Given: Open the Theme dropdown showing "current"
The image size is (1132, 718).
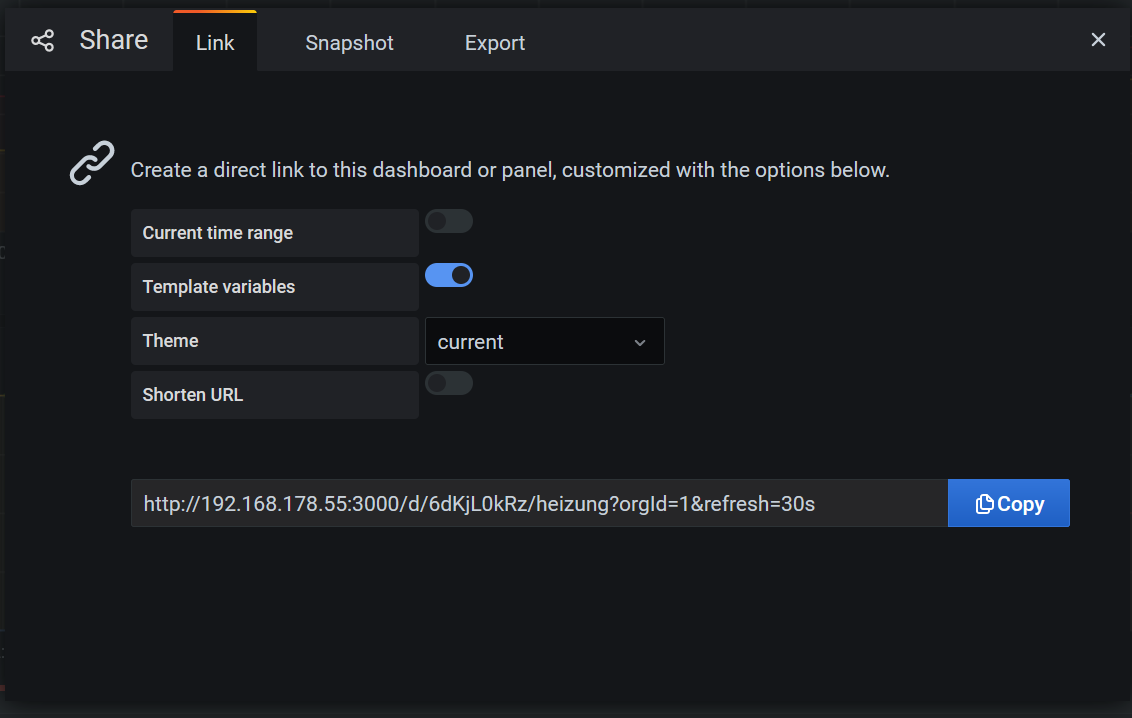Looking at the screenshot, I should point(544,342).
